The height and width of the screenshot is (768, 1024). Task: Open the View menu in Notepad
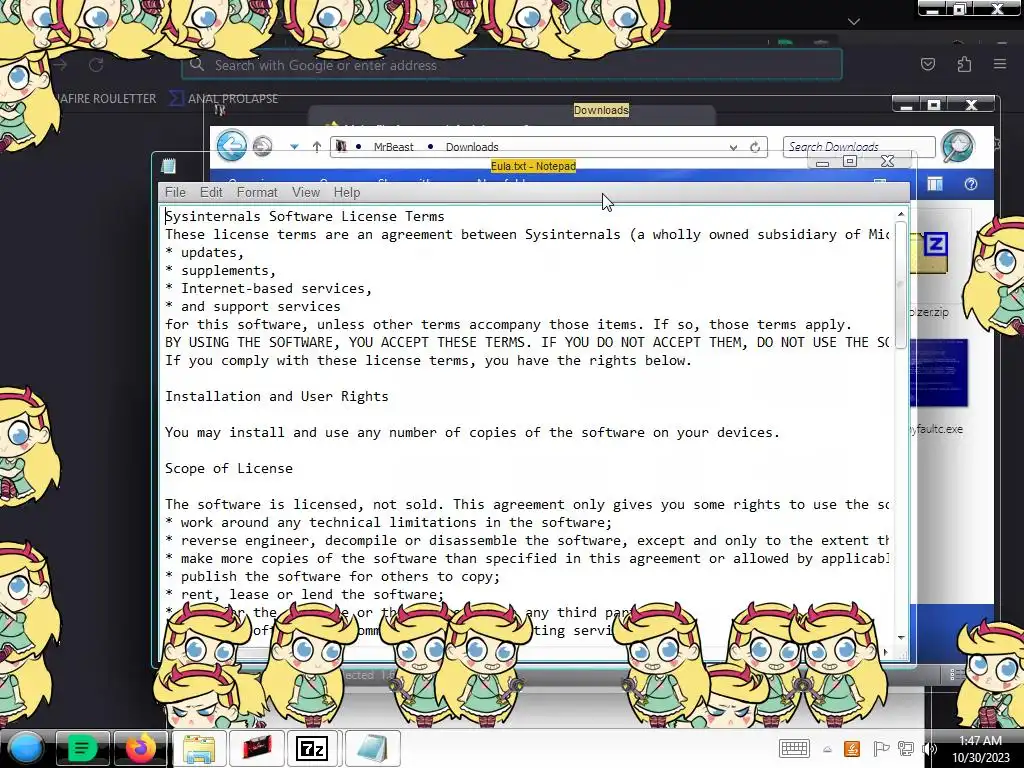[306, 192]
